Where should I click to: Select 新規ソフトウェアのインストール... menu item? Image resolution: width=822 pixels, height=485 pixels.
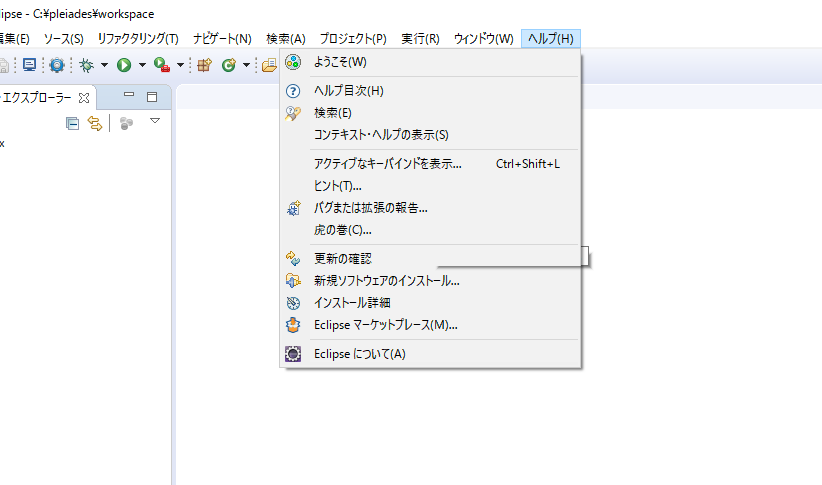click(386, 280)
